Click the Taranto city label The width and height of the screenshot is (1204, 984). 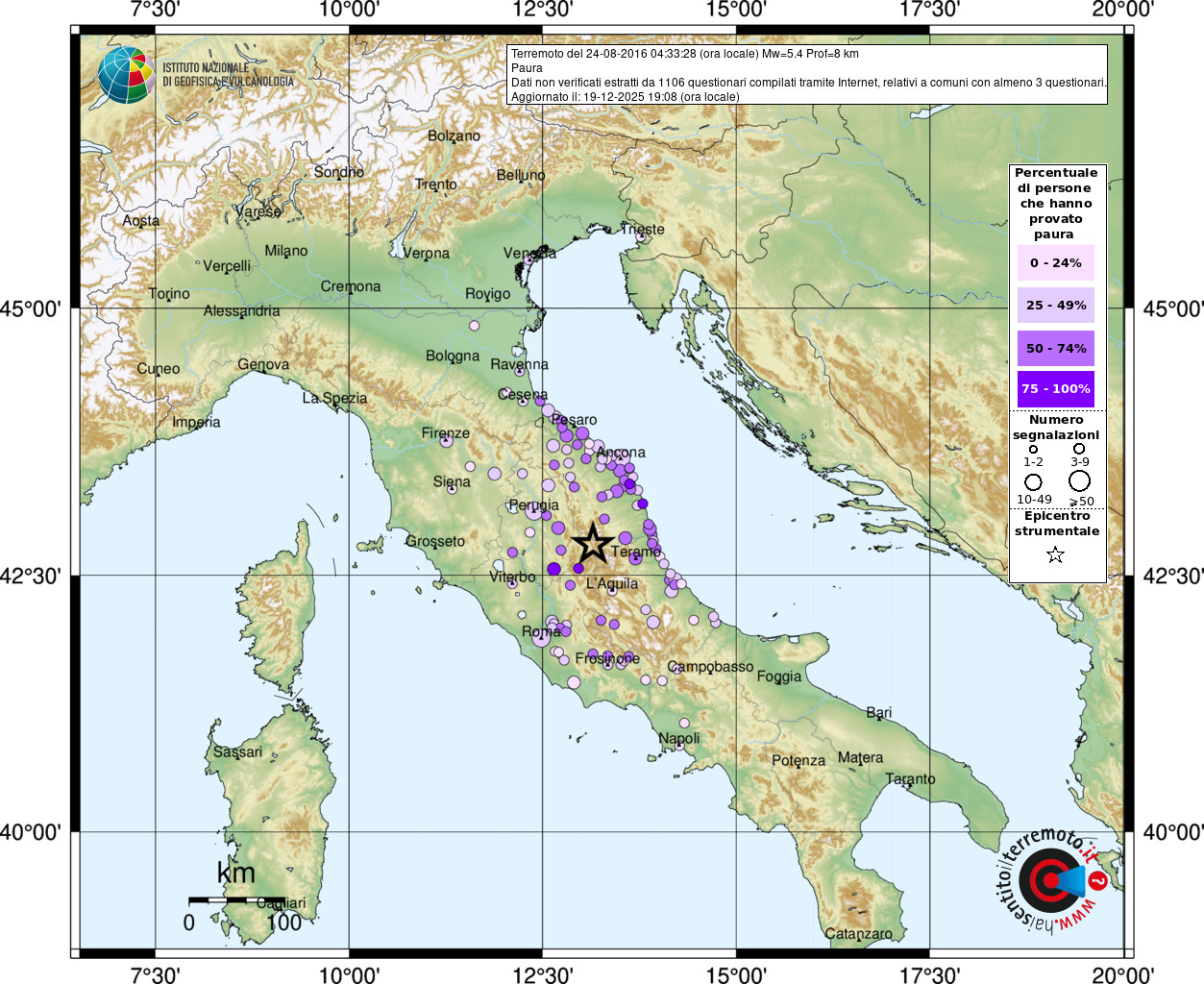(910, 778)
